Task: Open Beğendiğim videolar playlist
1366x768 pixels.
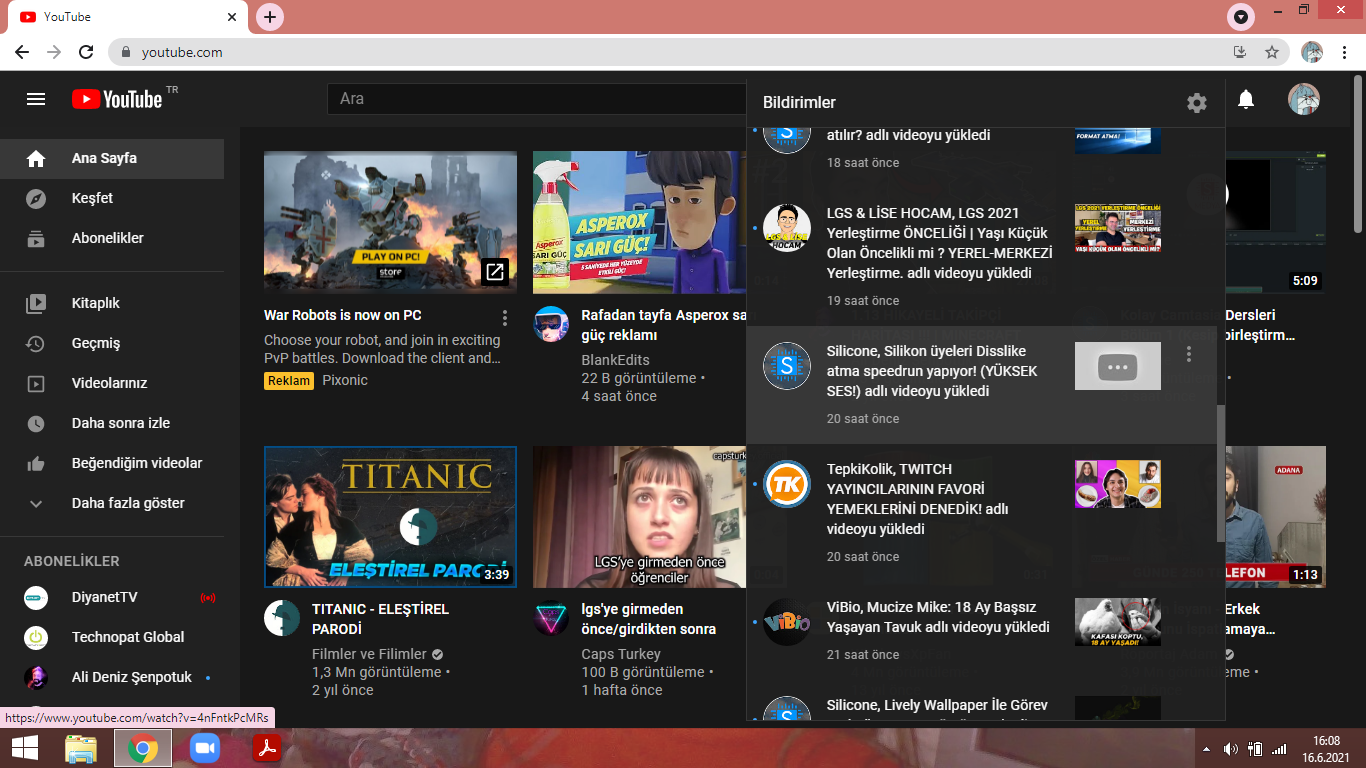Action: pos(112,463)
